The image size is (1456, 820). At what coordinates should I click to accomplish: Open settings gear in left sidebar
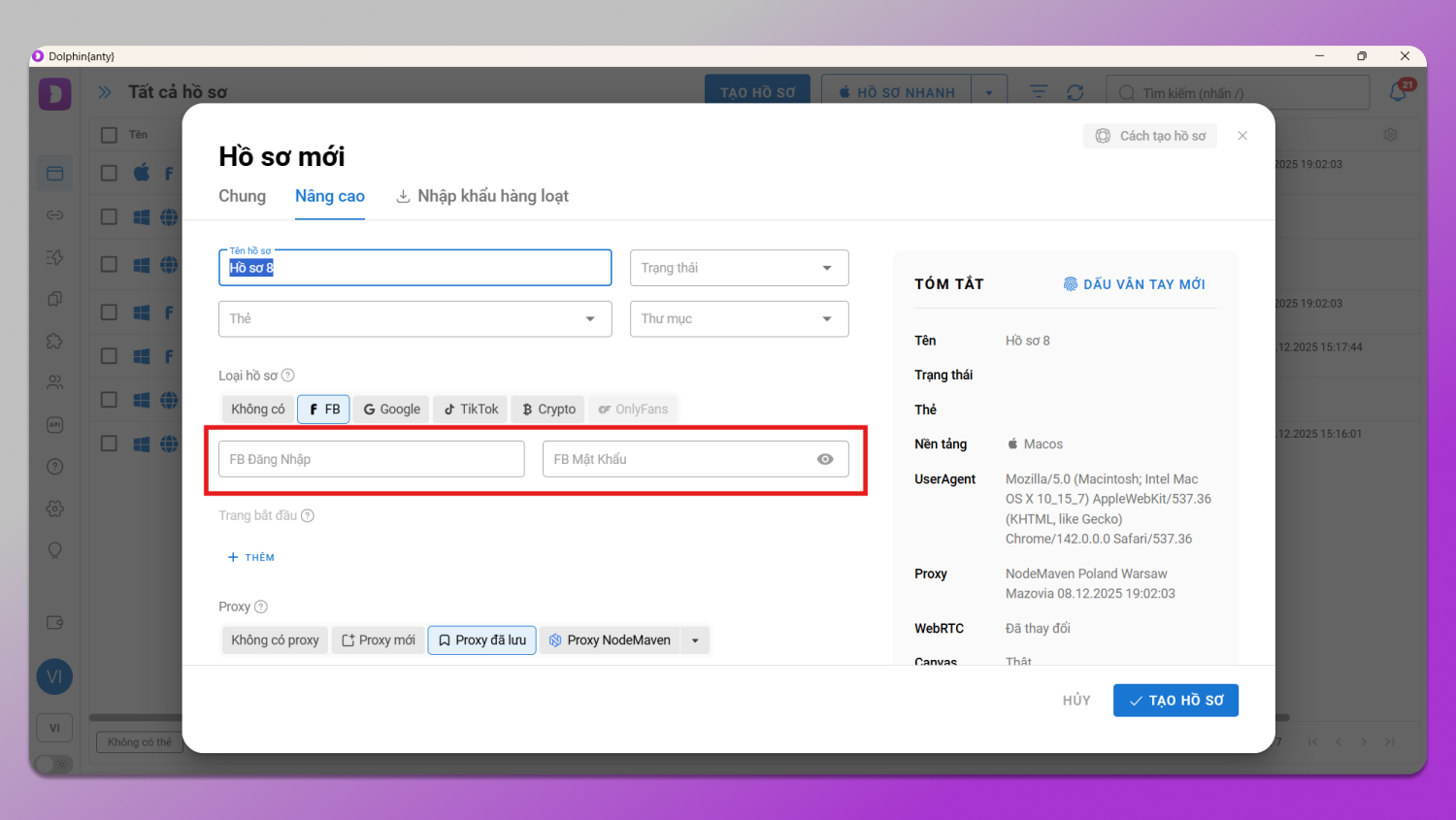55,508
